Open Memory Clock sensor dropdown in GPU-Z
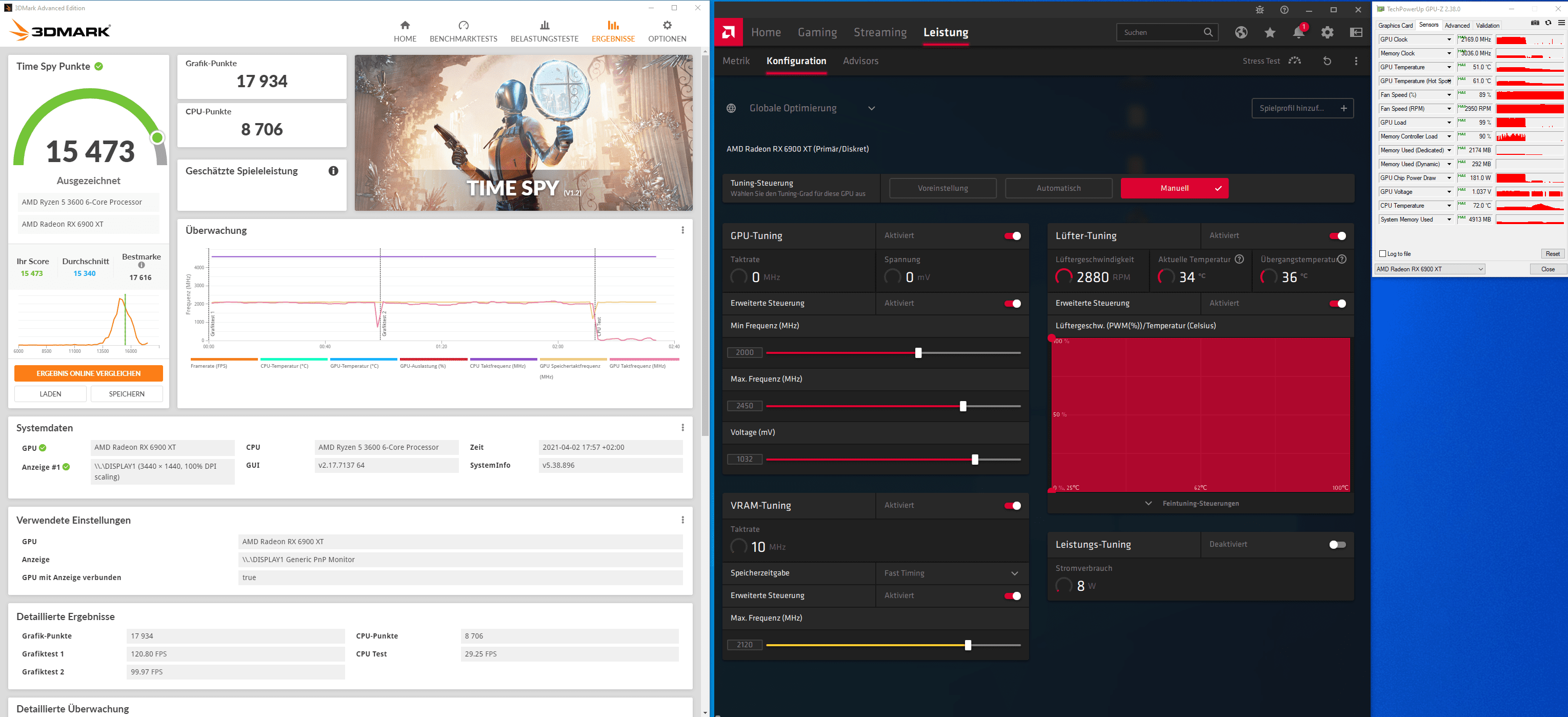 coord(1449,53)
